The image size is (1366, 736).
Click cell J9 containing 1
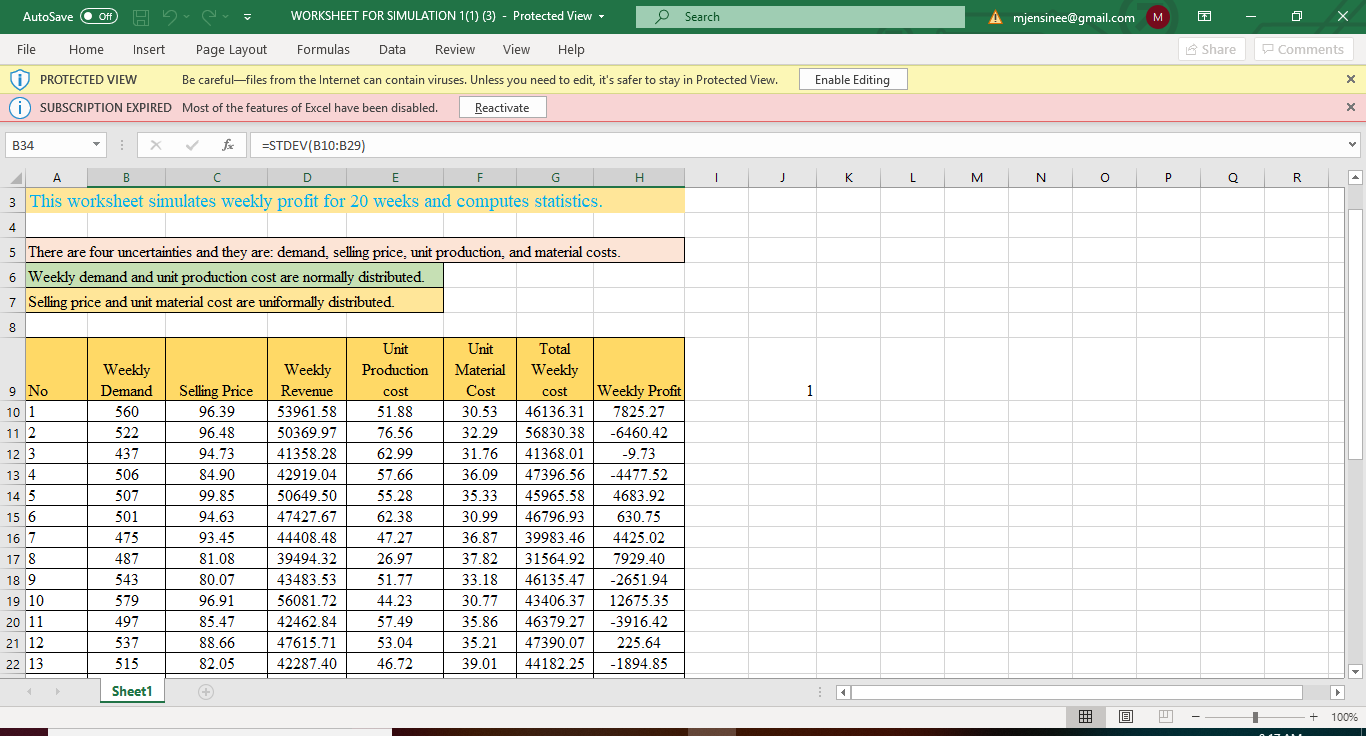pos(781,370)
